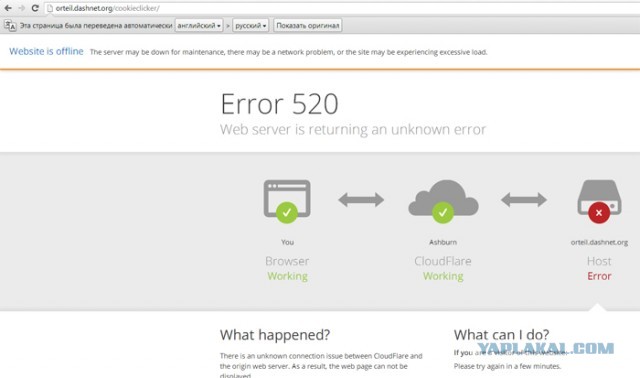The height and width of the screenshot is (378, 640).
Task: Click the 'Ashburn' location label
Action: (443, 242)
